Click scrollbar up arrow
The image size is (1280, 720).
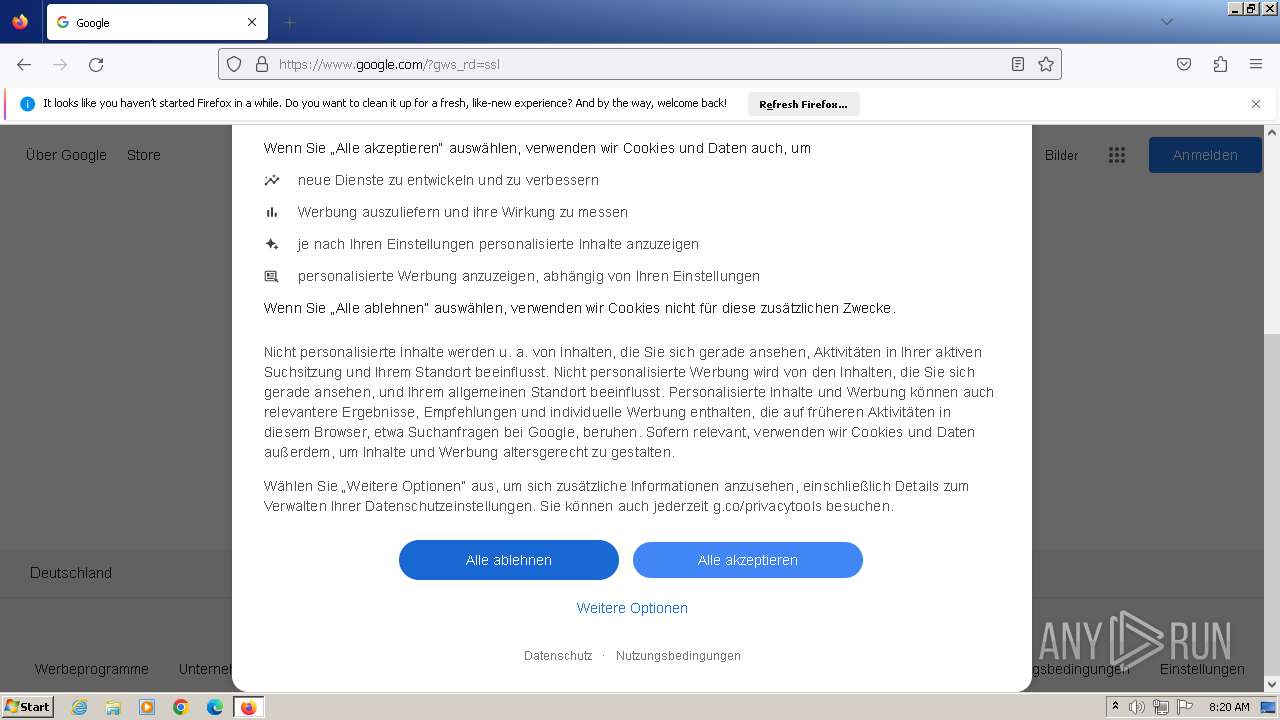pos(1272,132)
